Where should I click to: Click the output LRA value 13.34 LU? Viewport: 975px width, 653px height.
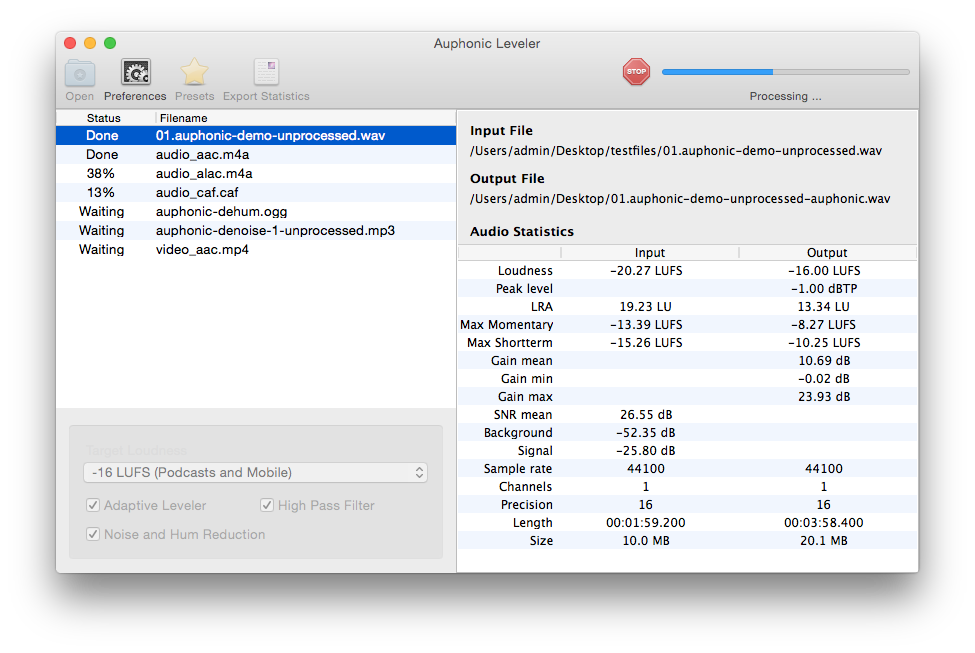coord(823,307)
